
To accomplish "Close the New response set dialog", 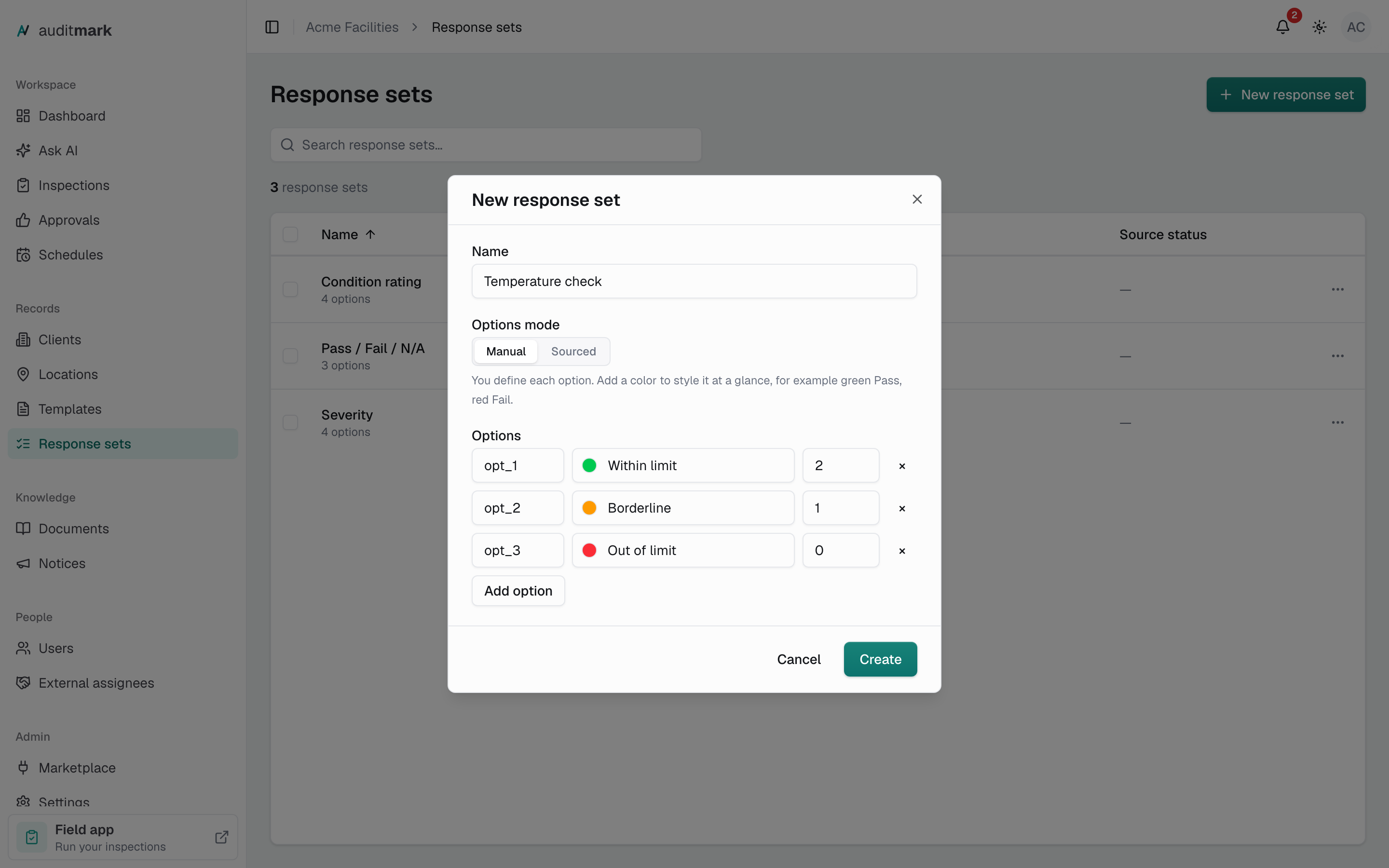I will pos(917,199).
